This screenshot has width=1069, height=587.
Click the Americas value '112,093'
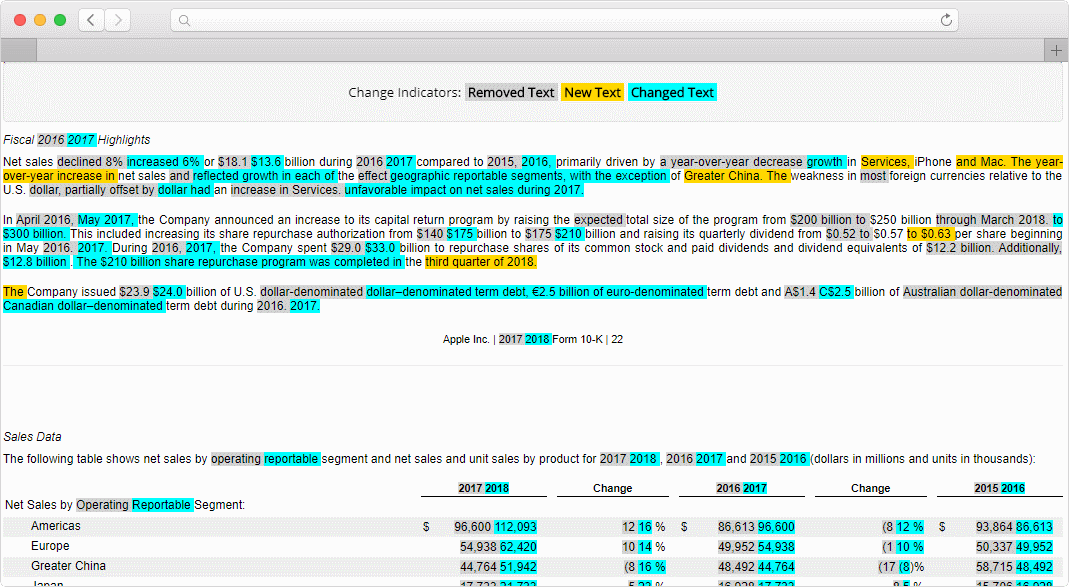tap(515, 527)
